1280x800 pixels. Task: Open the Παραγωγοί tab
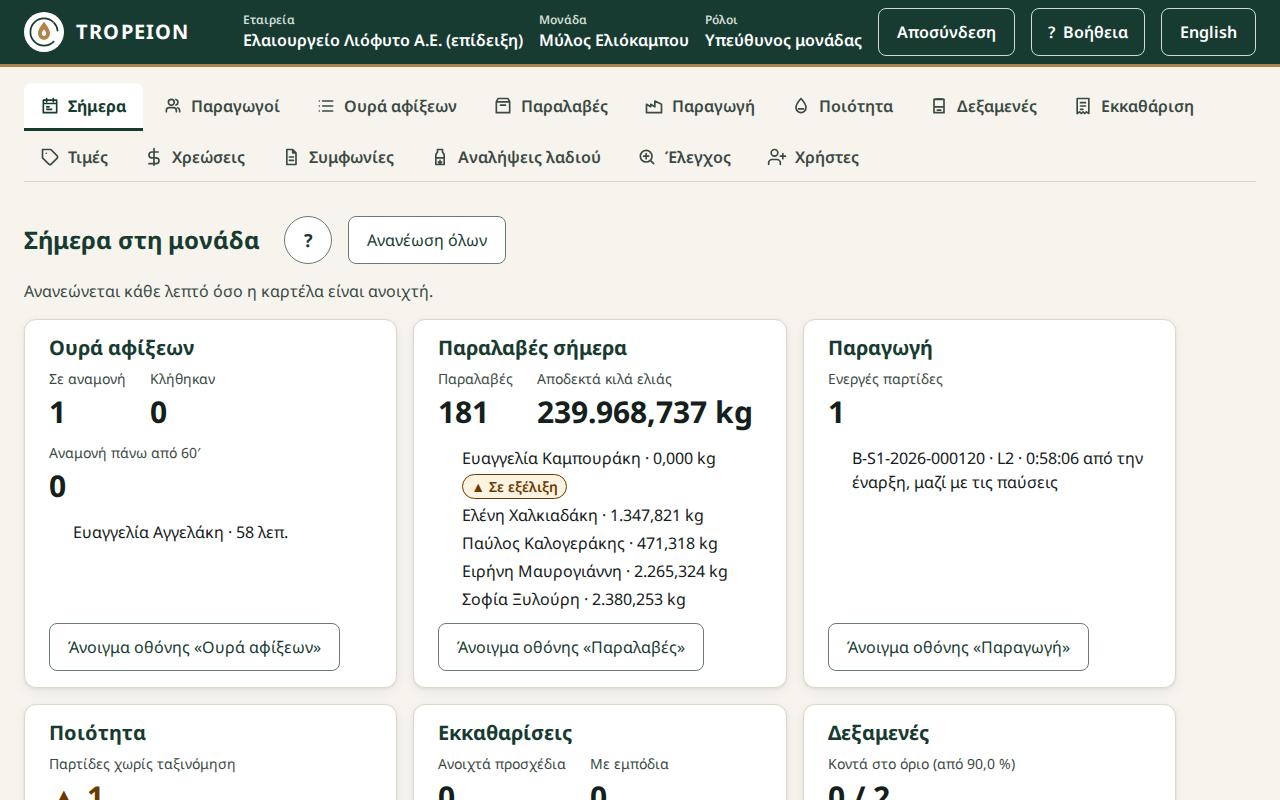coord(222,106)
